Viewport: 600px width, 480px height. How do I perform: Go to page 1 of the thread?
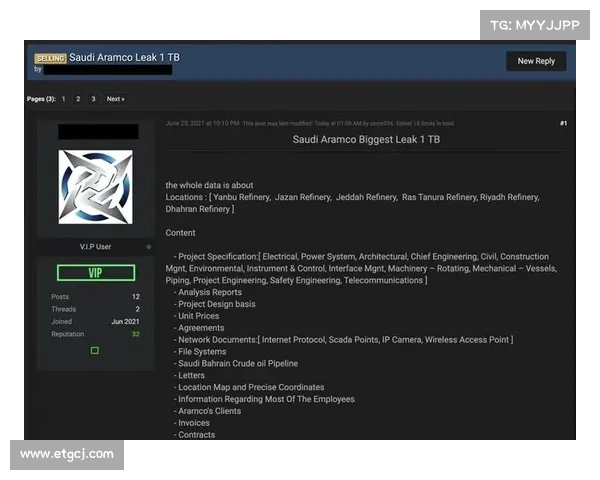tap(64, 99)
